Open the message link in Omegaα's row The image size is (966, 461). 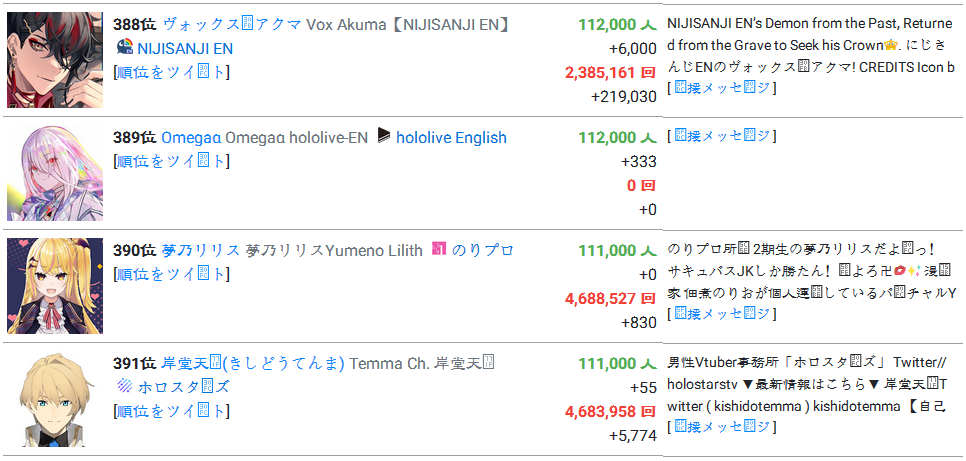721,136
